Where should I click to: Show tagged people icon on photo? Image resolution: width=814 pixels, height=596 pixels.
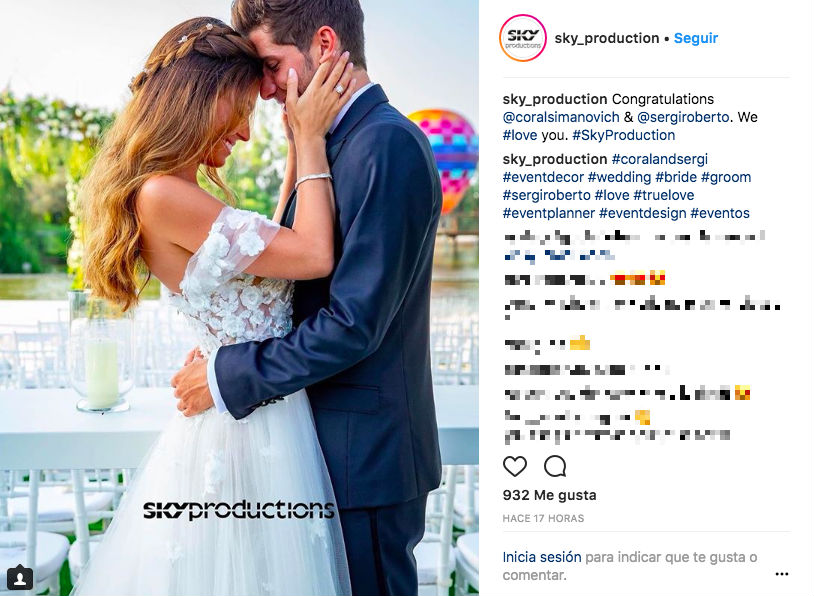click(20, 578)
